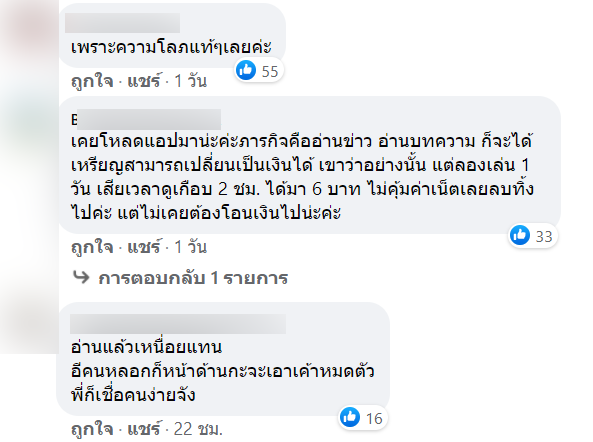Click the reply arrow icon beside การตอบกลับ
This screenshot has width=593, height=442.
click(x=81, y=278)
